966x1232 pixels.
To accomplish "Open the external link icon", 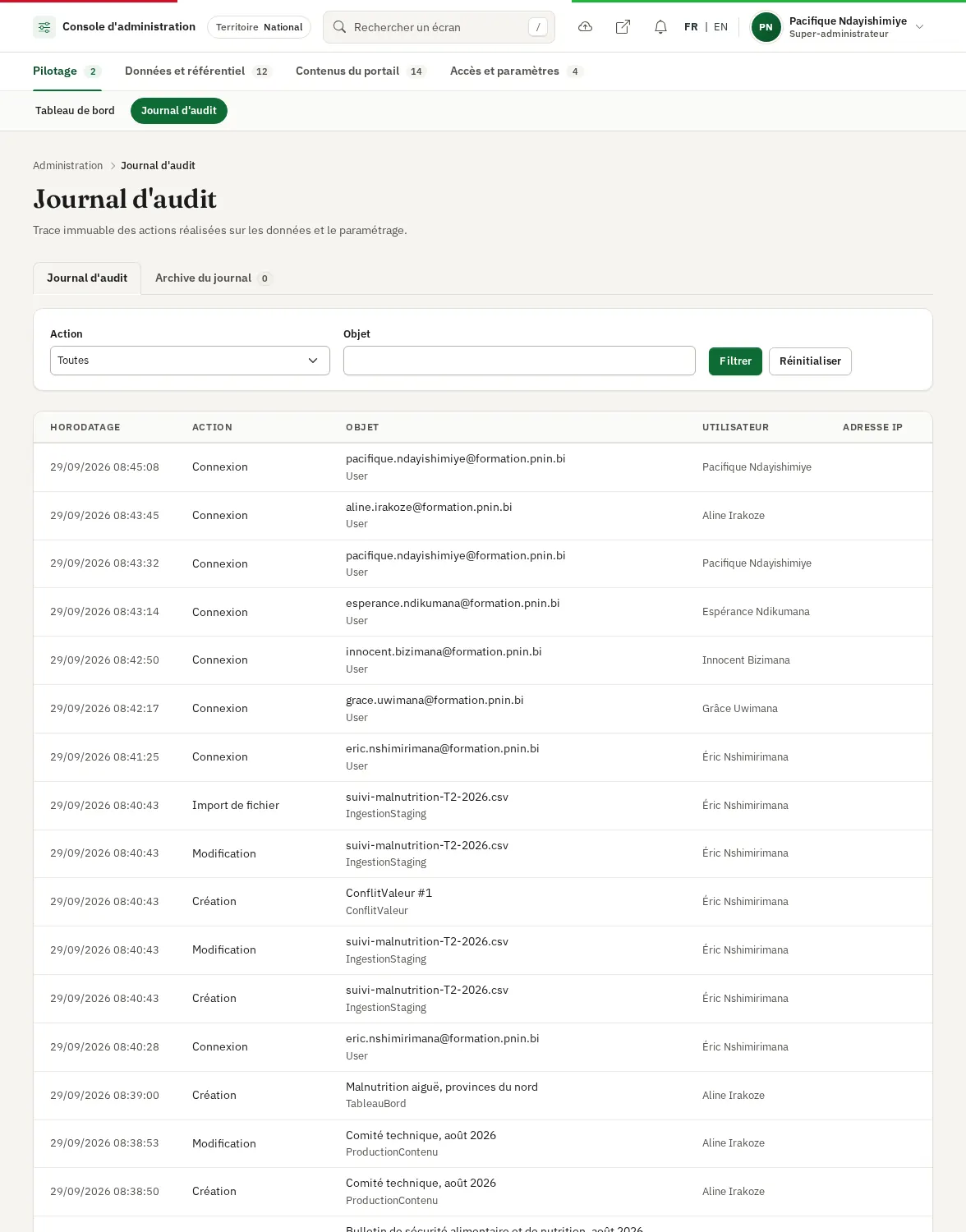I will tap(623, 27).
